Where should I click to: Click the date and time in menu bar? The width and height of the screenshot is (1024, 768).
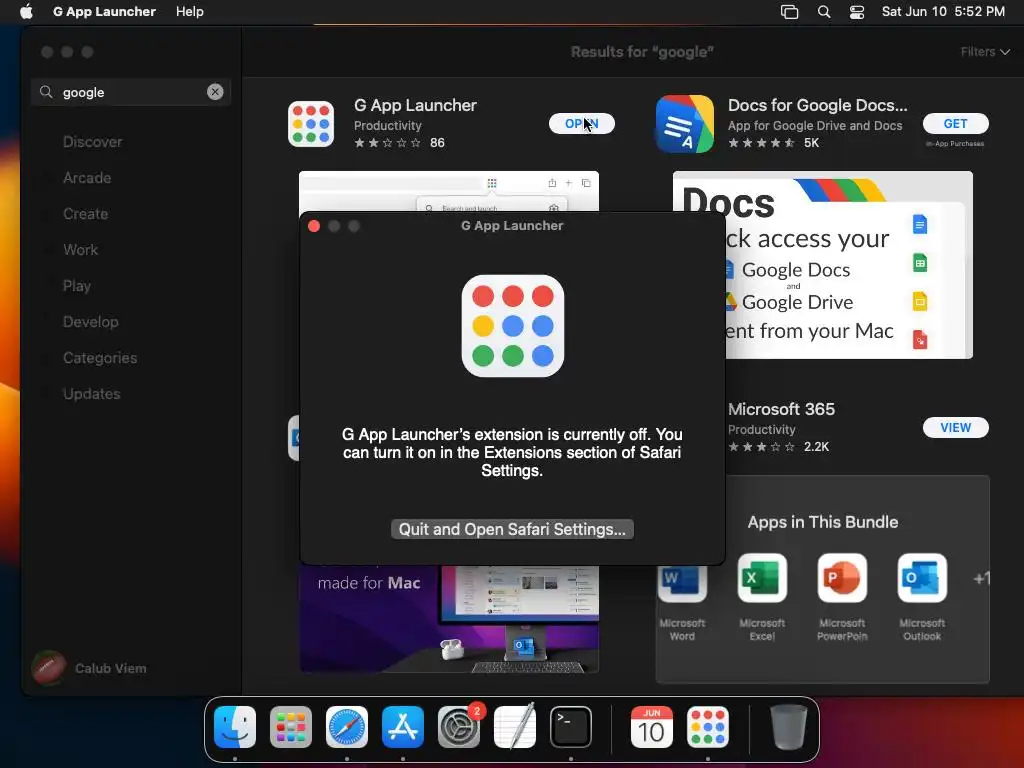click(943, 12)
